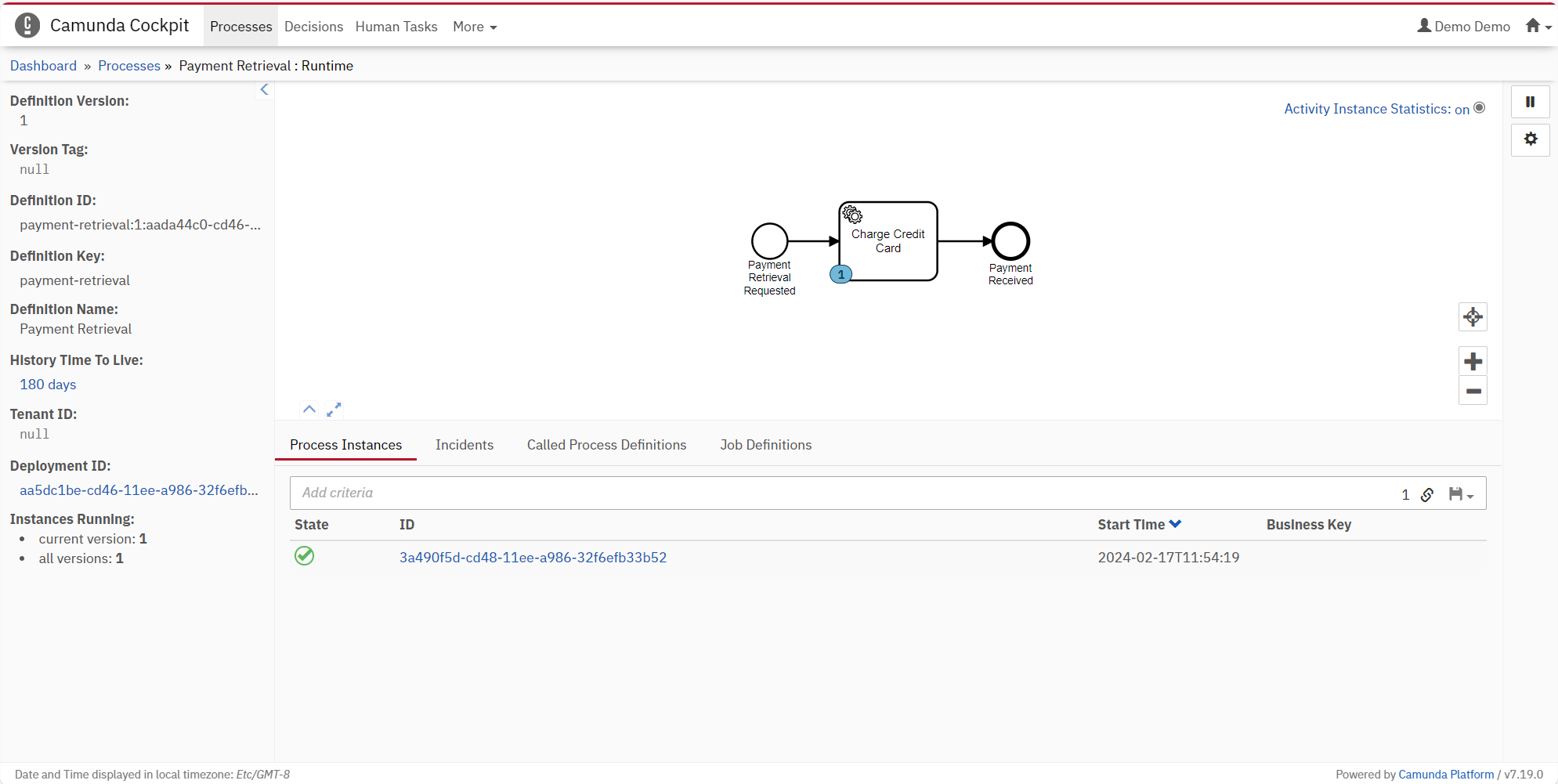Click the Definition Key value payment-retrieval
Viewport: 1558px width, 784px height.
(x=74, y=280)
